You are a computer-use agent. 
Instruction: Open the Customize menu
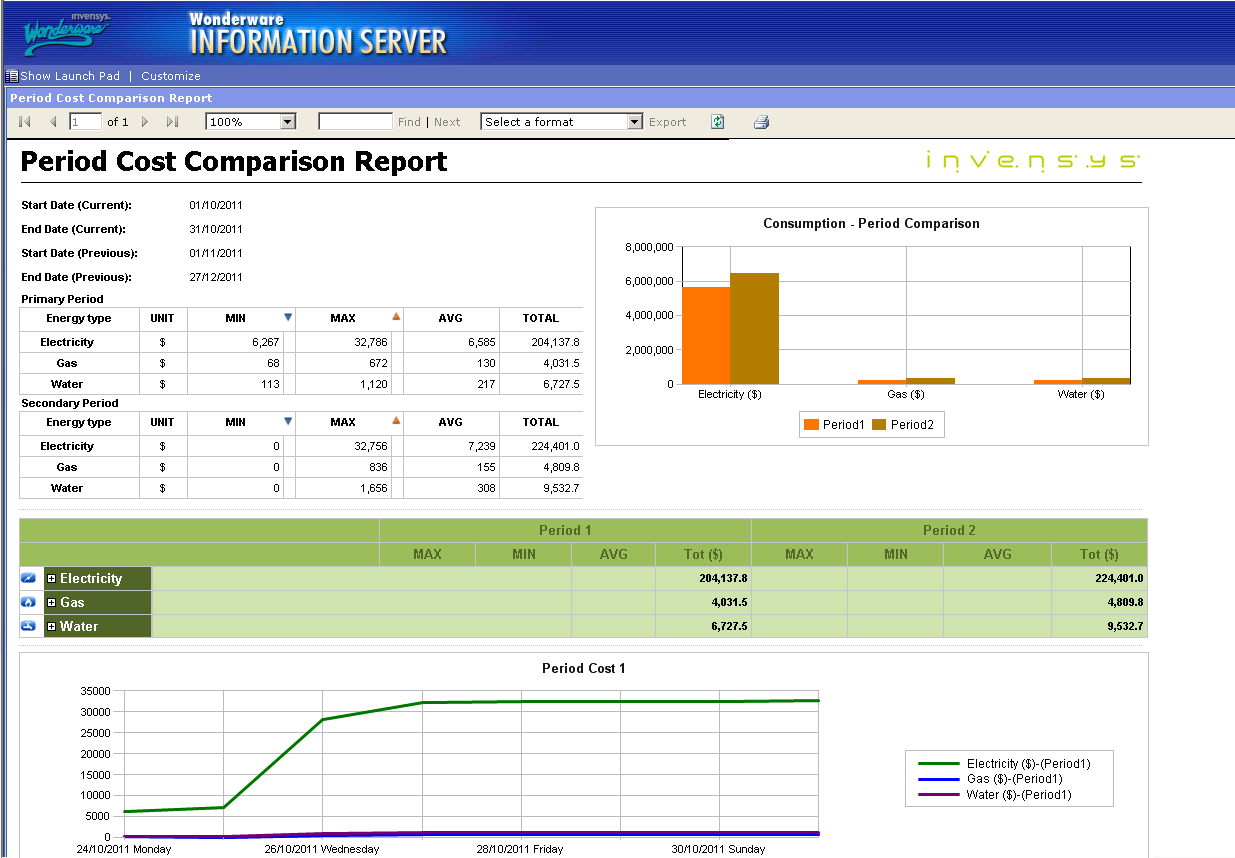[x=170, y=75]
